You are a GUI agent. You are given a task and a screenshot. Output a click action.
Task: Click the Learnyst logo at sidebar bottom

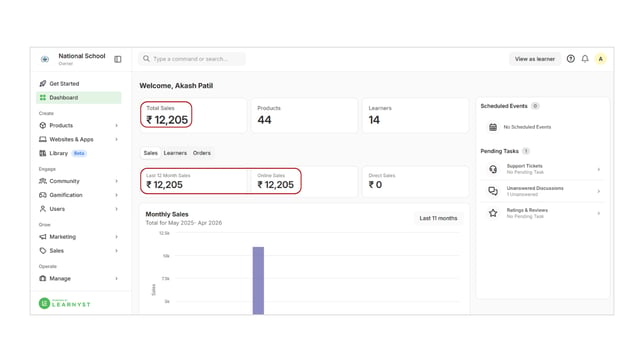pyautogui.click(x=64, y=303)
